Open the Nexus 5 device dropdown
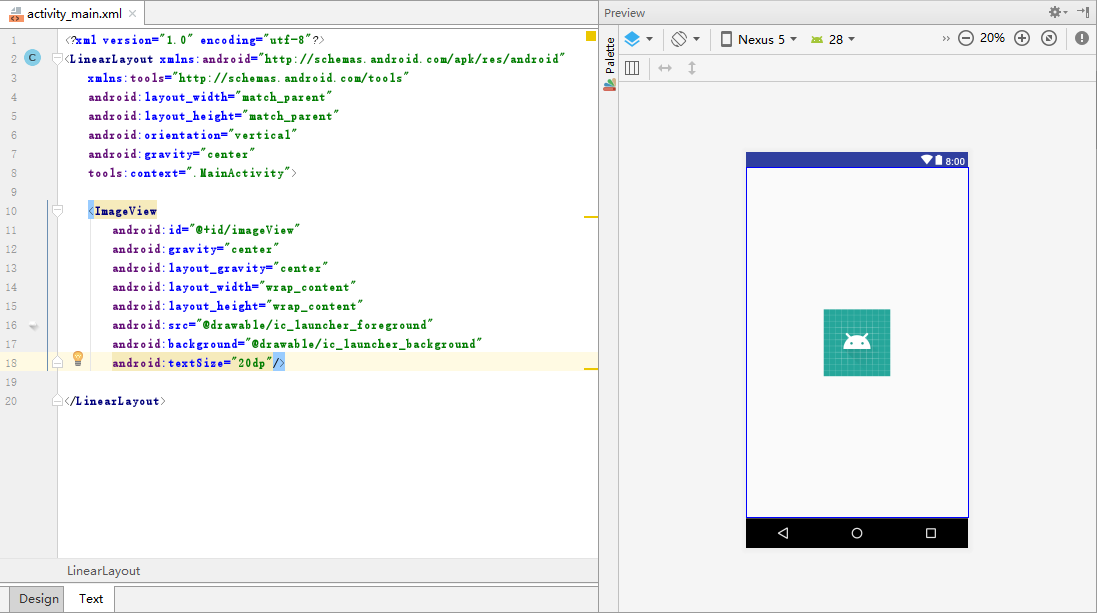Screen dimensions: 1097x613 (758, 39)
